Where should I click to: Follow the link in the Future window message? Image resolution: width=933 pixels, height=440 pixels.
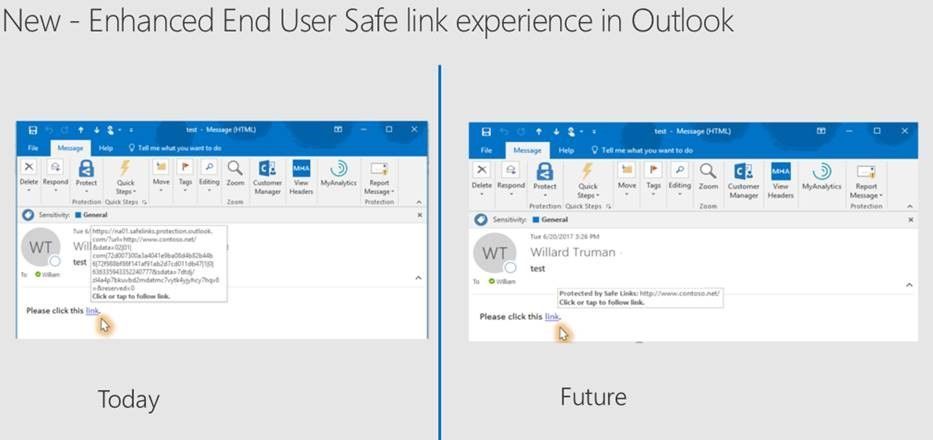tap(552, 317)
